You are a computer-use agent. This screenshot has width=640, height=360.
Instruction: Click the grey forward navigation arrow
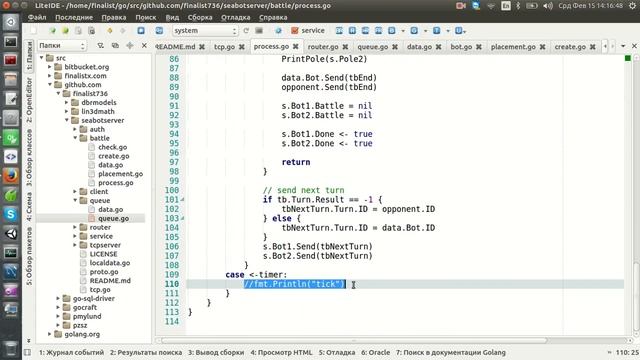point(122,31)
